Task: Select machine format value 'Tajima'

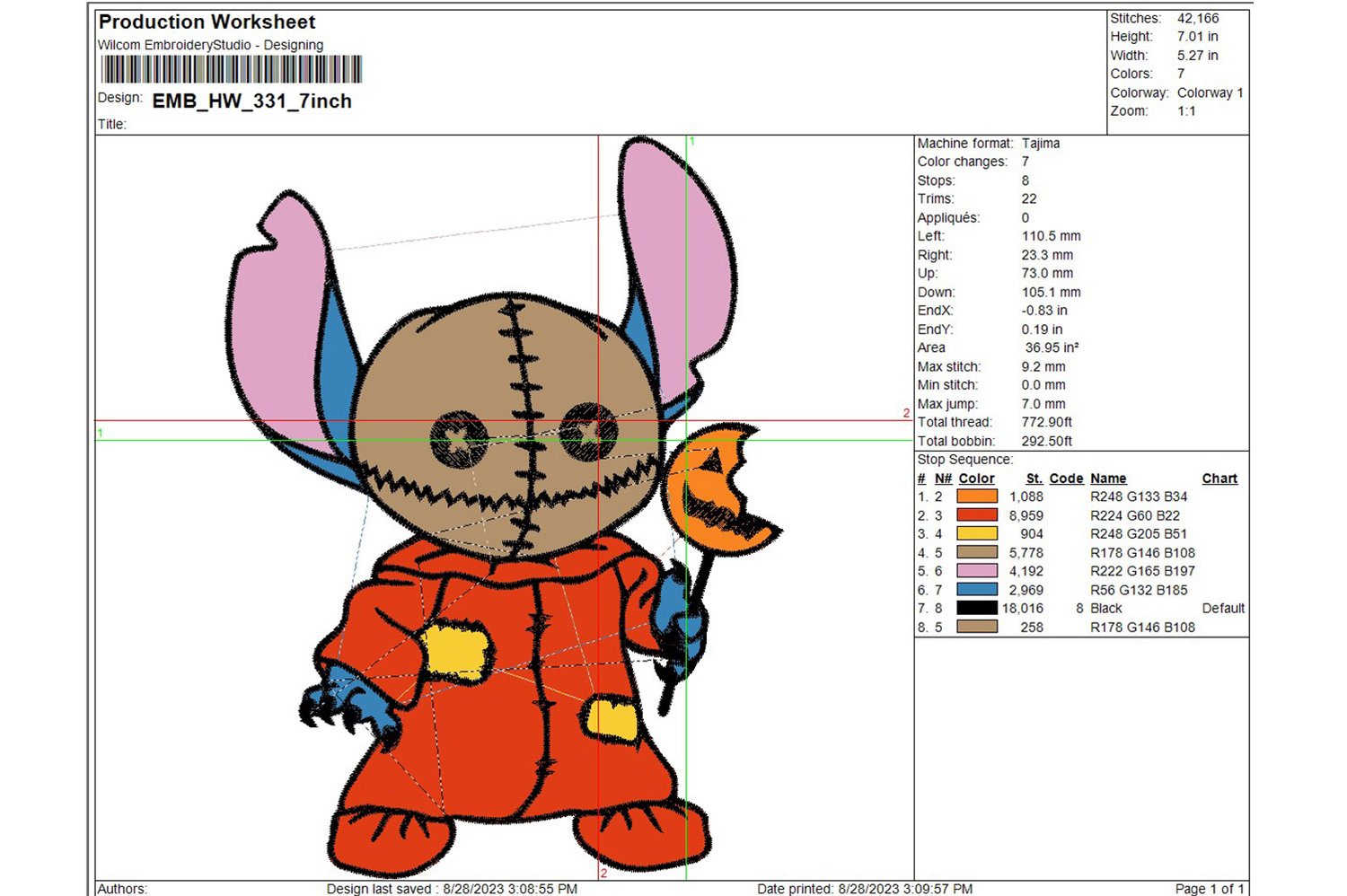Action: click(1041, 144)
